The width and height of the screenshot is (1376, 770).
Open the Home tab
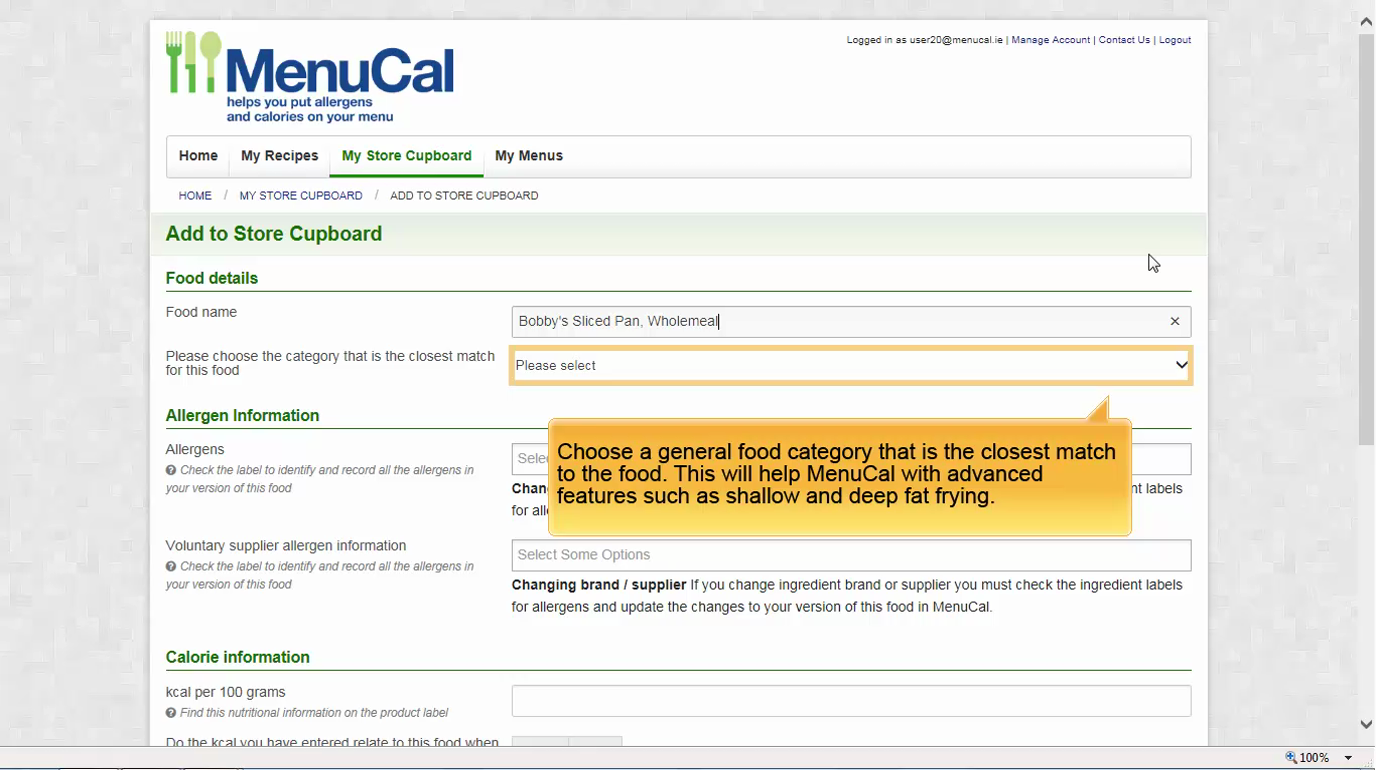(x=198, y=156)
